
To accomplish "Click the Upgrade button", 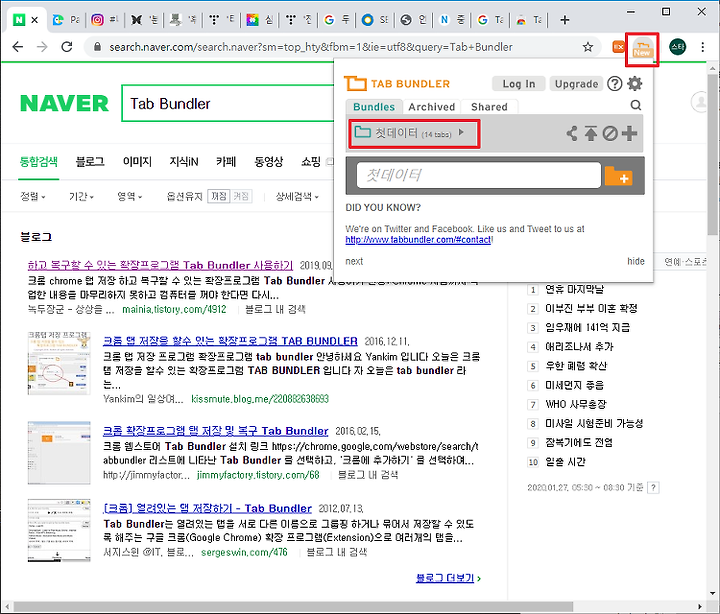I will tap(576, 84).
